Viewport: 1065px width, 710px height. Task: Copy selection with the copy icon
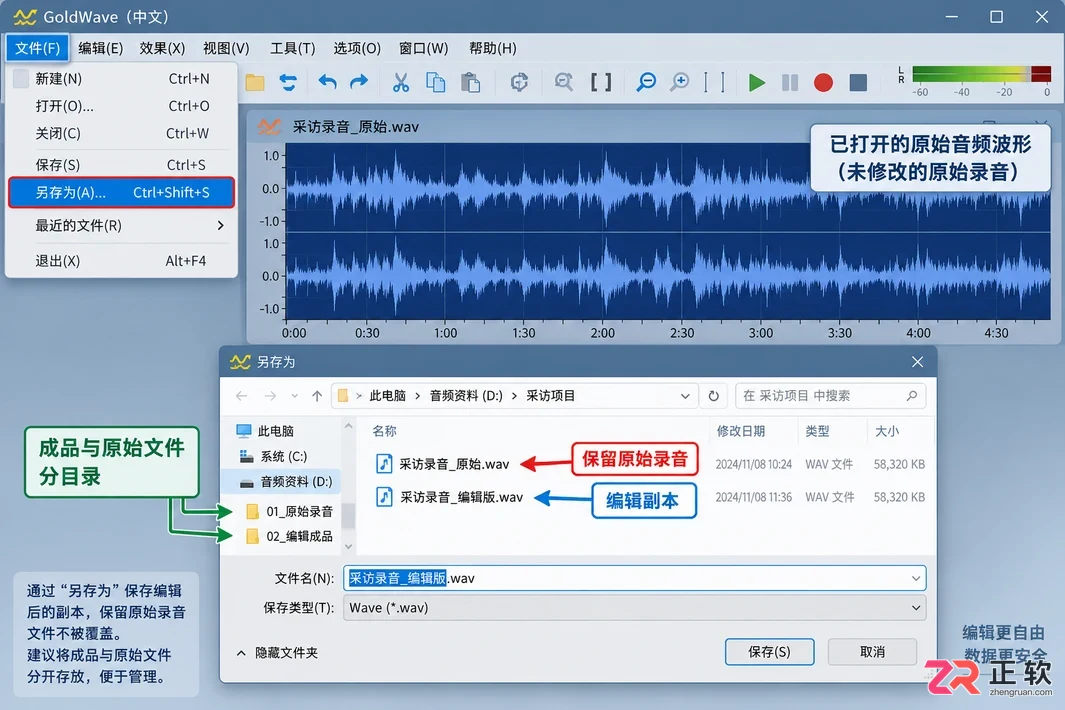pos(435,83)
